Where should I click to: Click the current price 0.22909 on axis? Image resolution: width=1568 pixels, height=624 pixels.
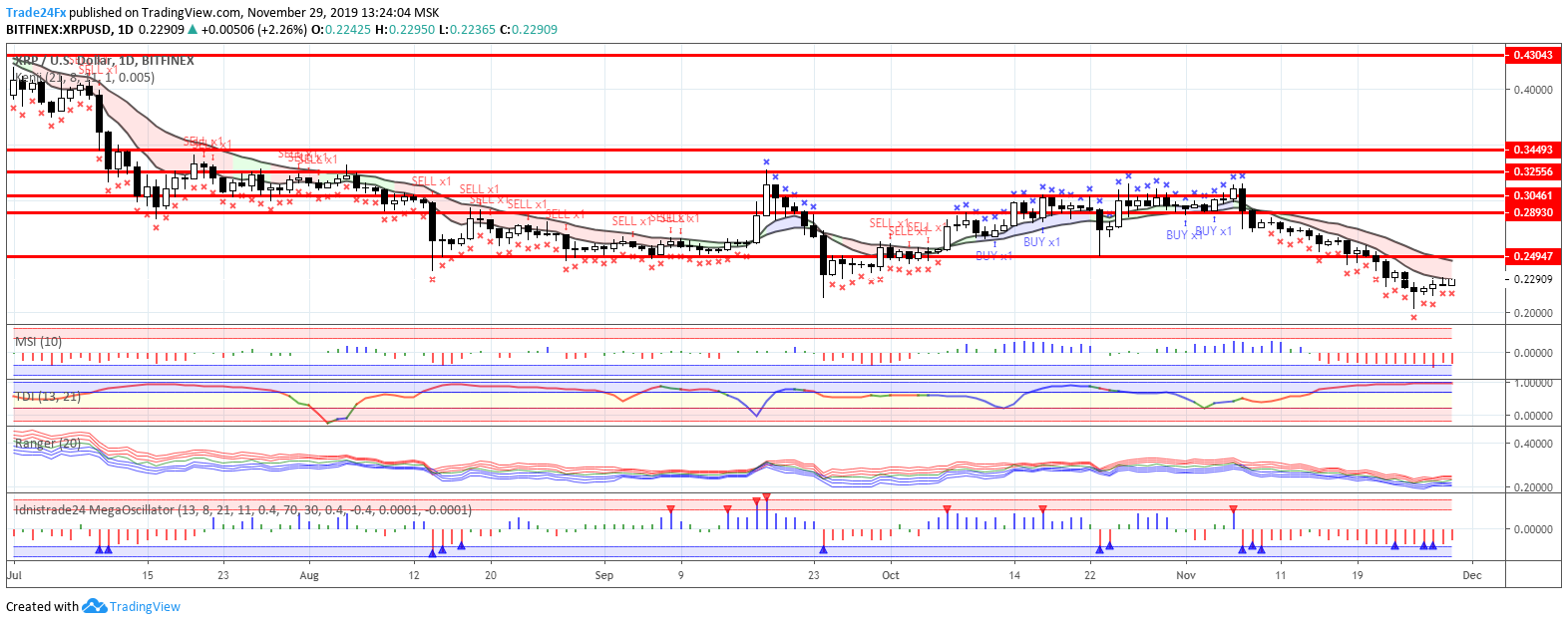pos(1533,279)
